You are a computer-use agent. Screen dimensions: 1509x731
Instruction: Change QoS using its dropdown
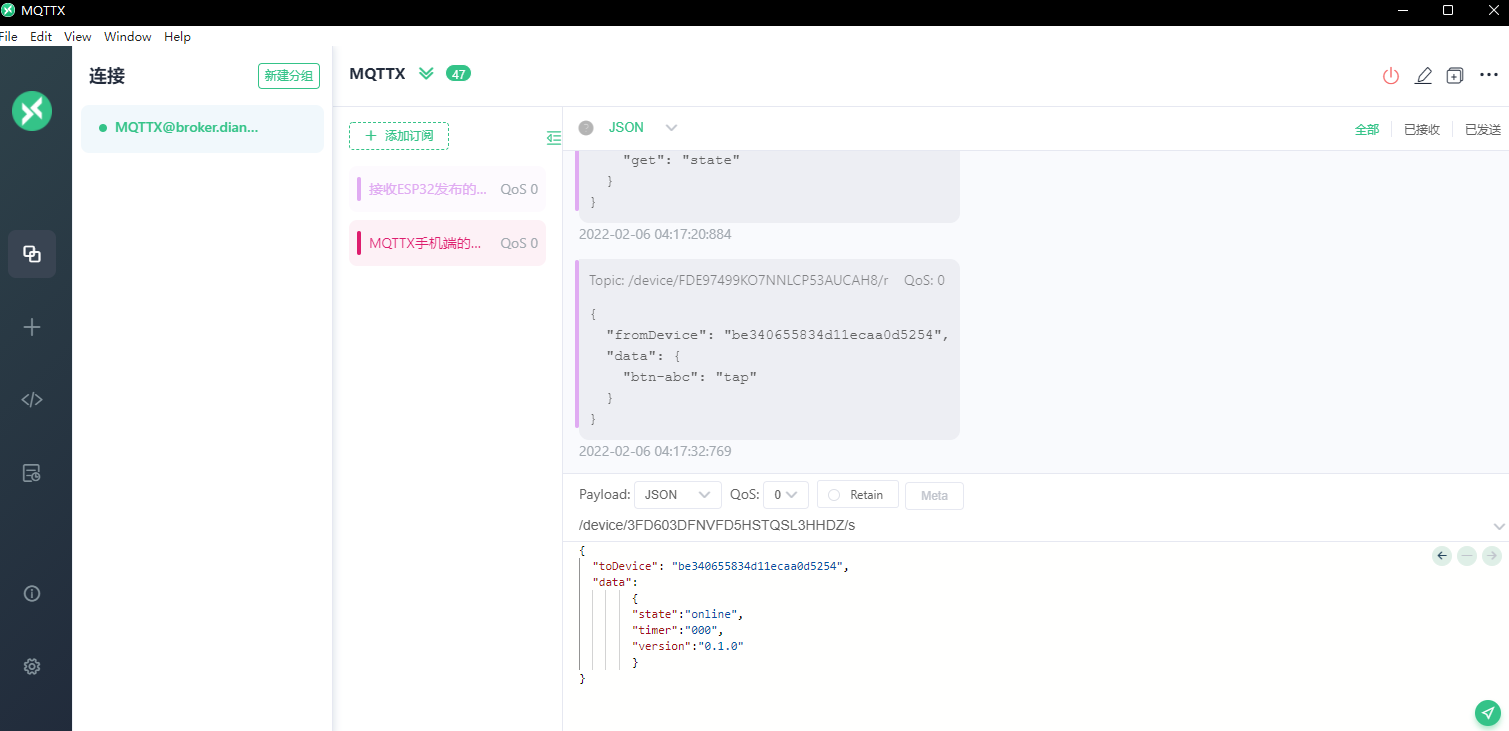(786, 494)
